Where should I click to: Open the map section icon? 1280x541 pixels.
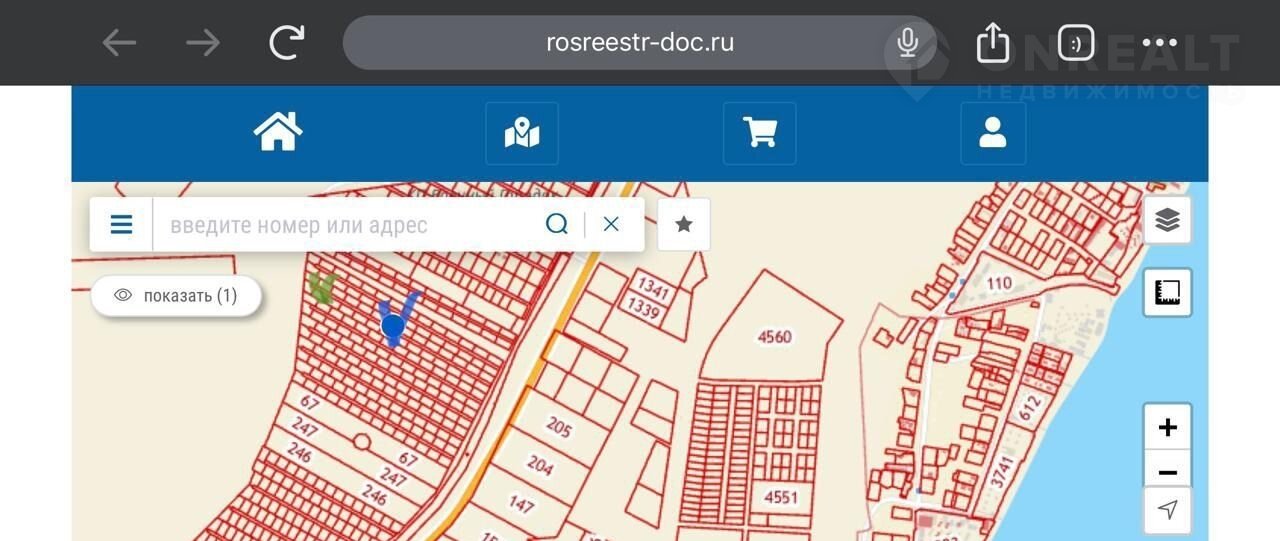pos(522,133)
